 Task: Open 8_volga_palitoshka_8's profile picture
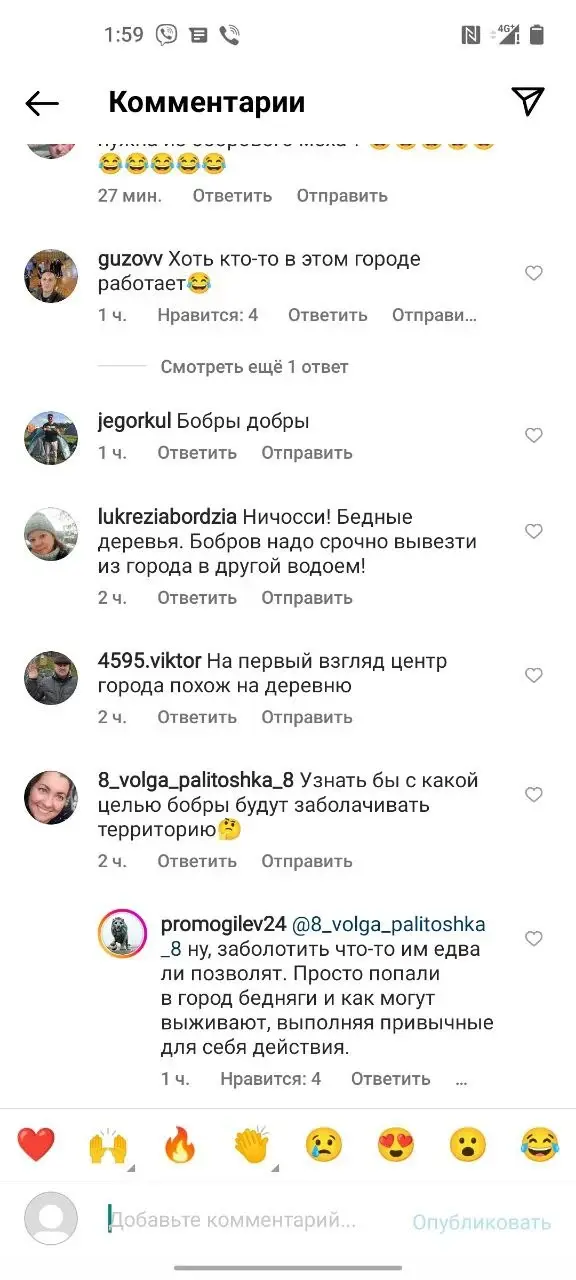51,798
